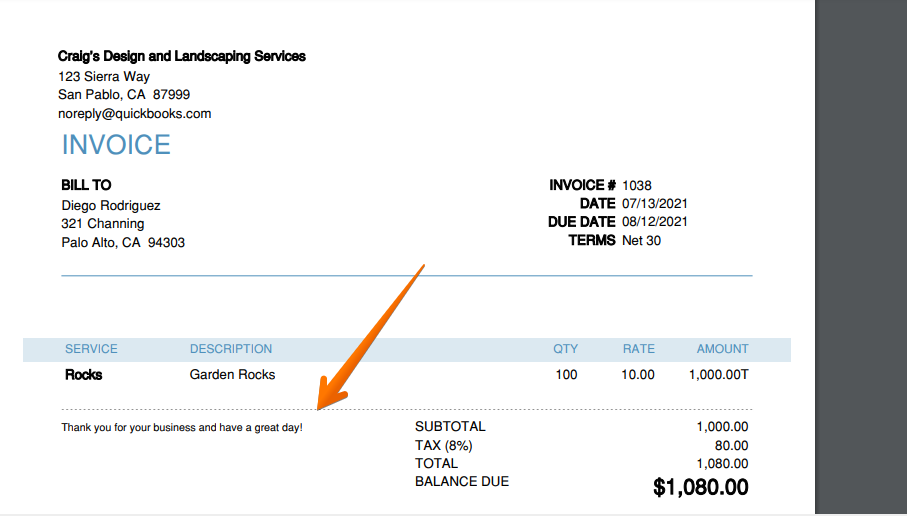
Task: Click the INVOICE # label
Action: pos(582,185)
